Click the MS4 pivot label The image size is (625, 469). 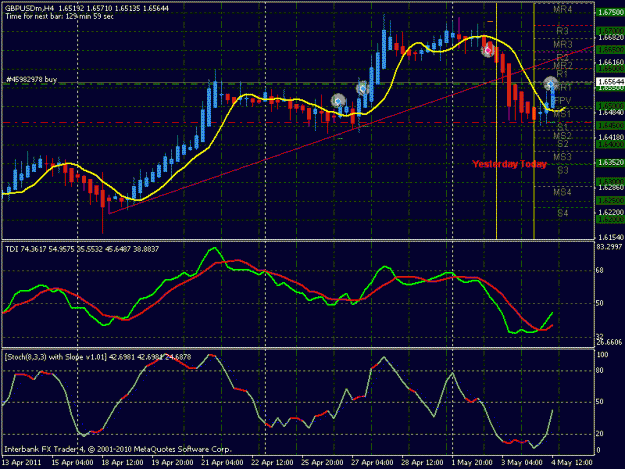pos(562,192)
